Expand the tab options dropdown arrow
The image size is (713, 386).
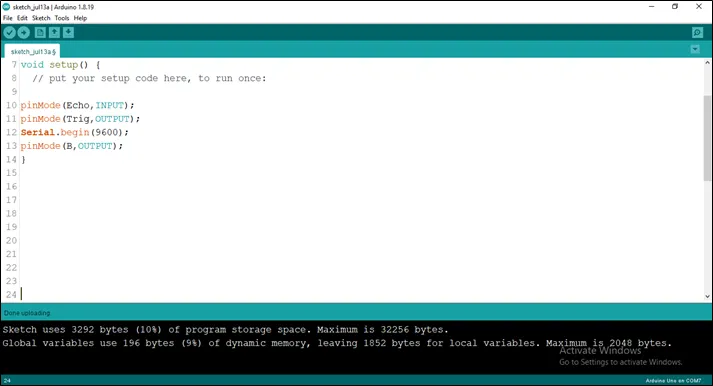click(695, 49)
